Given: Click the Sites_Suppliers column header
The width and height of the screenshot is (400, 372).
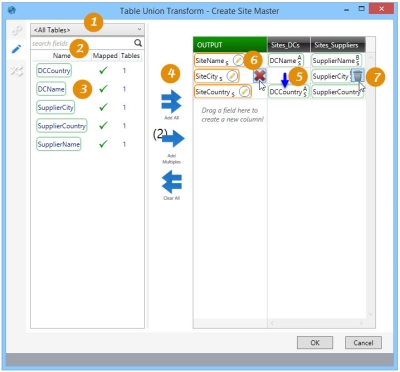Looking at the screenshot, I should 338,45.
